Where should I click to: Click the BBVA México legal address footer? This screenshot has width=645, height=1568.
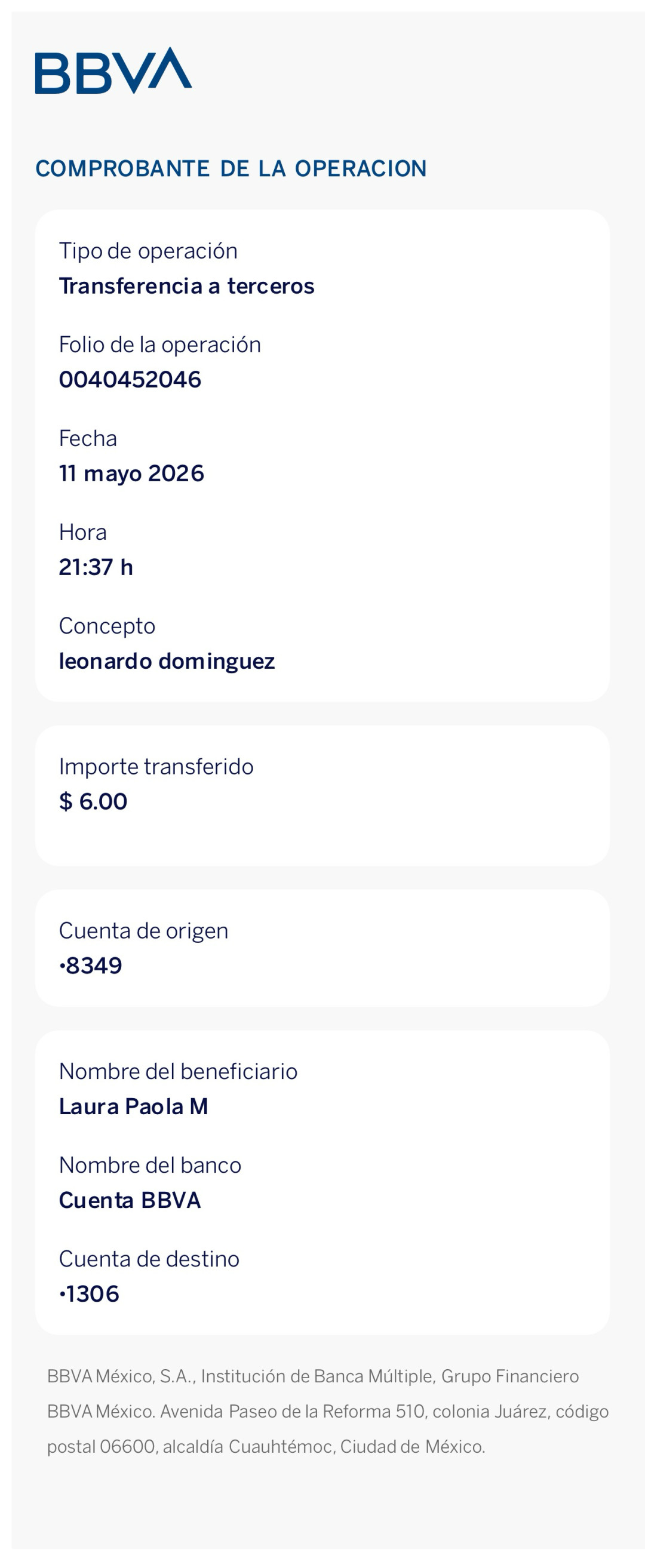coord(328,1412)
